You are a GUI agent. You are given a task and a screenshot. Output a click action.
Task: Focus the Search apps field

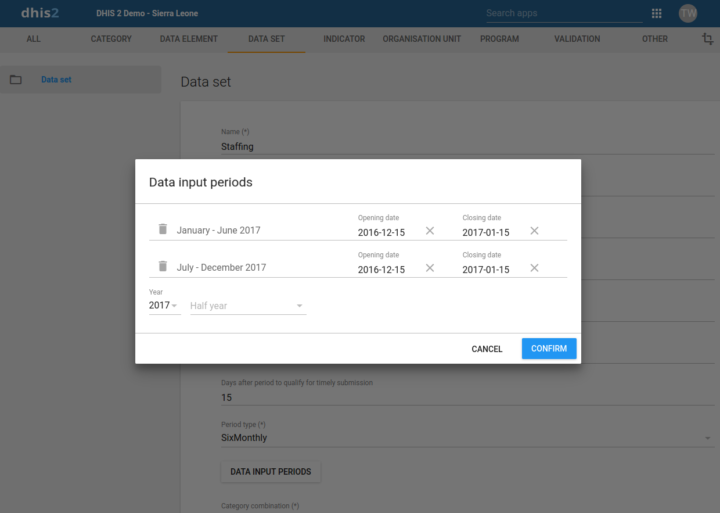[564, 13]
